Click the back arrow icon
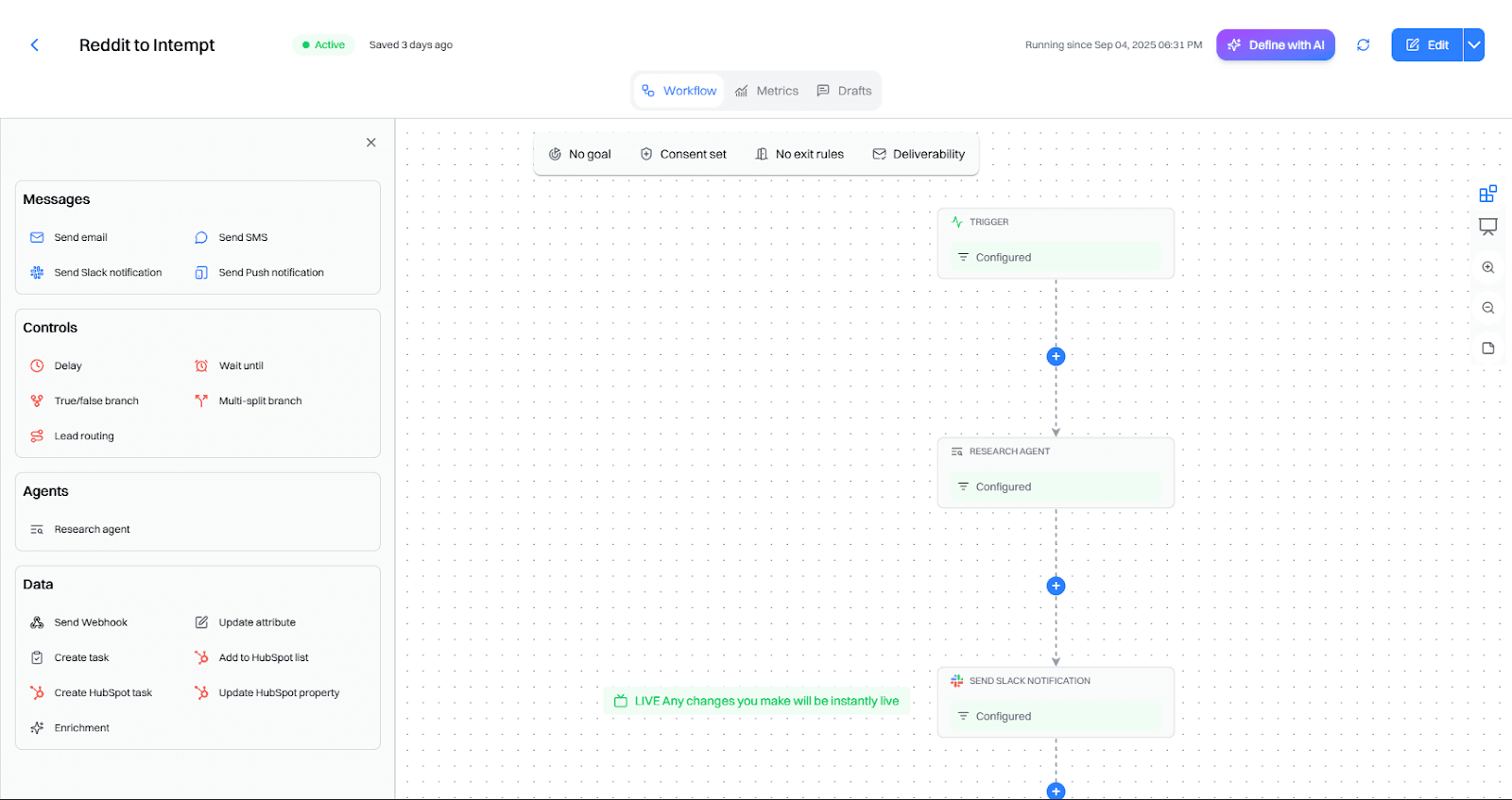This screenshot has width=1512, height=800. pos(35,45)
